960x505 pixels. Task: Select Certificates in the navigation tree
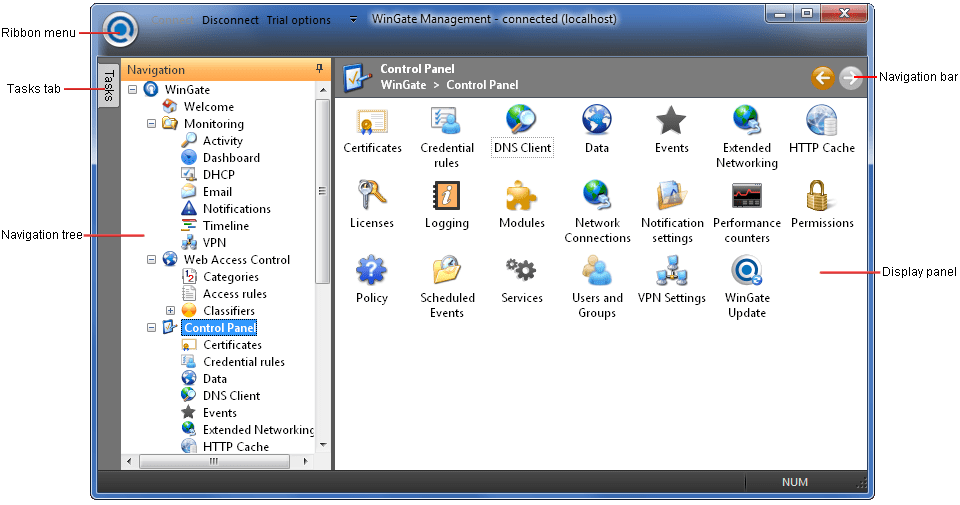(x=233, y=345)
